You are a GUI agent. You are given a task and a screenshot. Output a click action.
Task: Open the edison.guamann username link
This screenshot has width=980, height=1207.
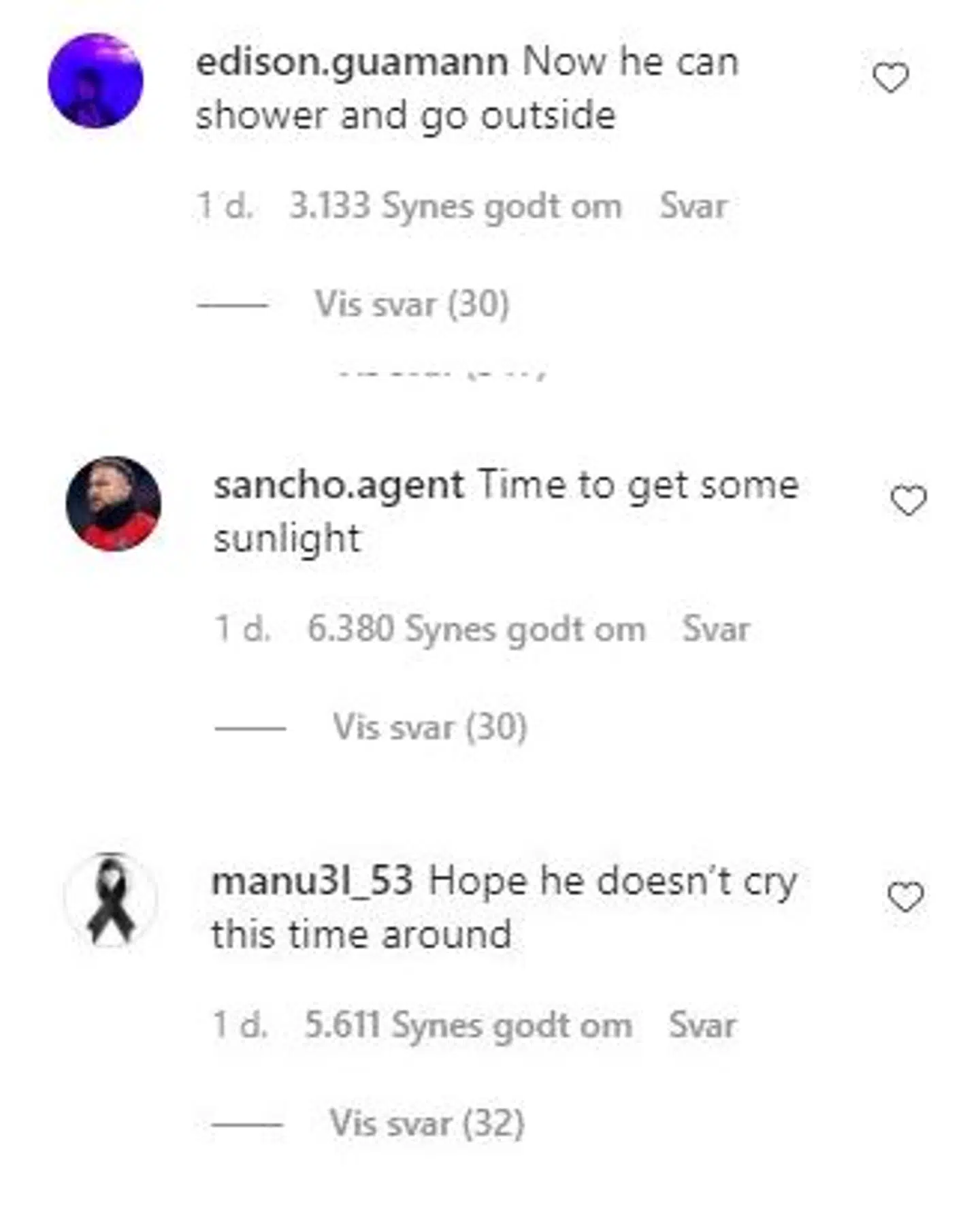click(352, 61)
